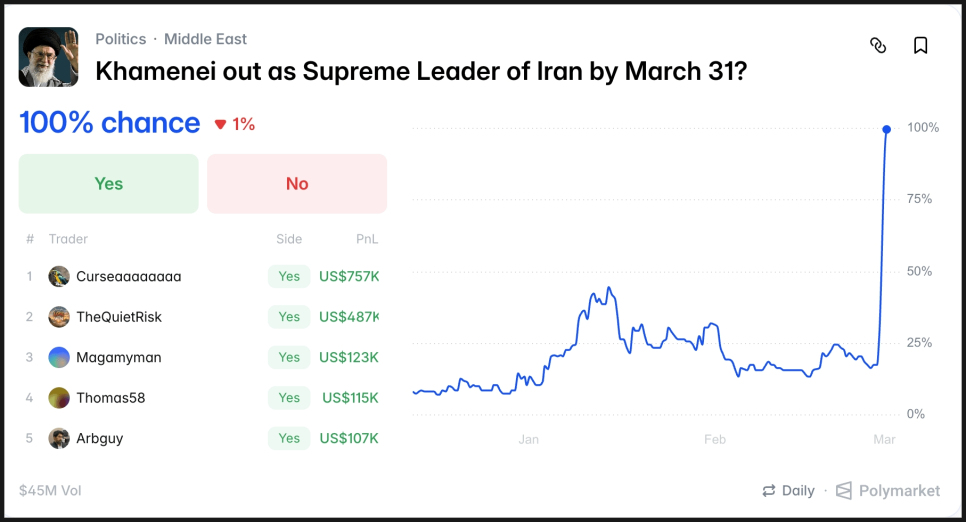966x522 pixels.
Task: Click Thomas58's avatar icon
Action: tap(59, 398)
